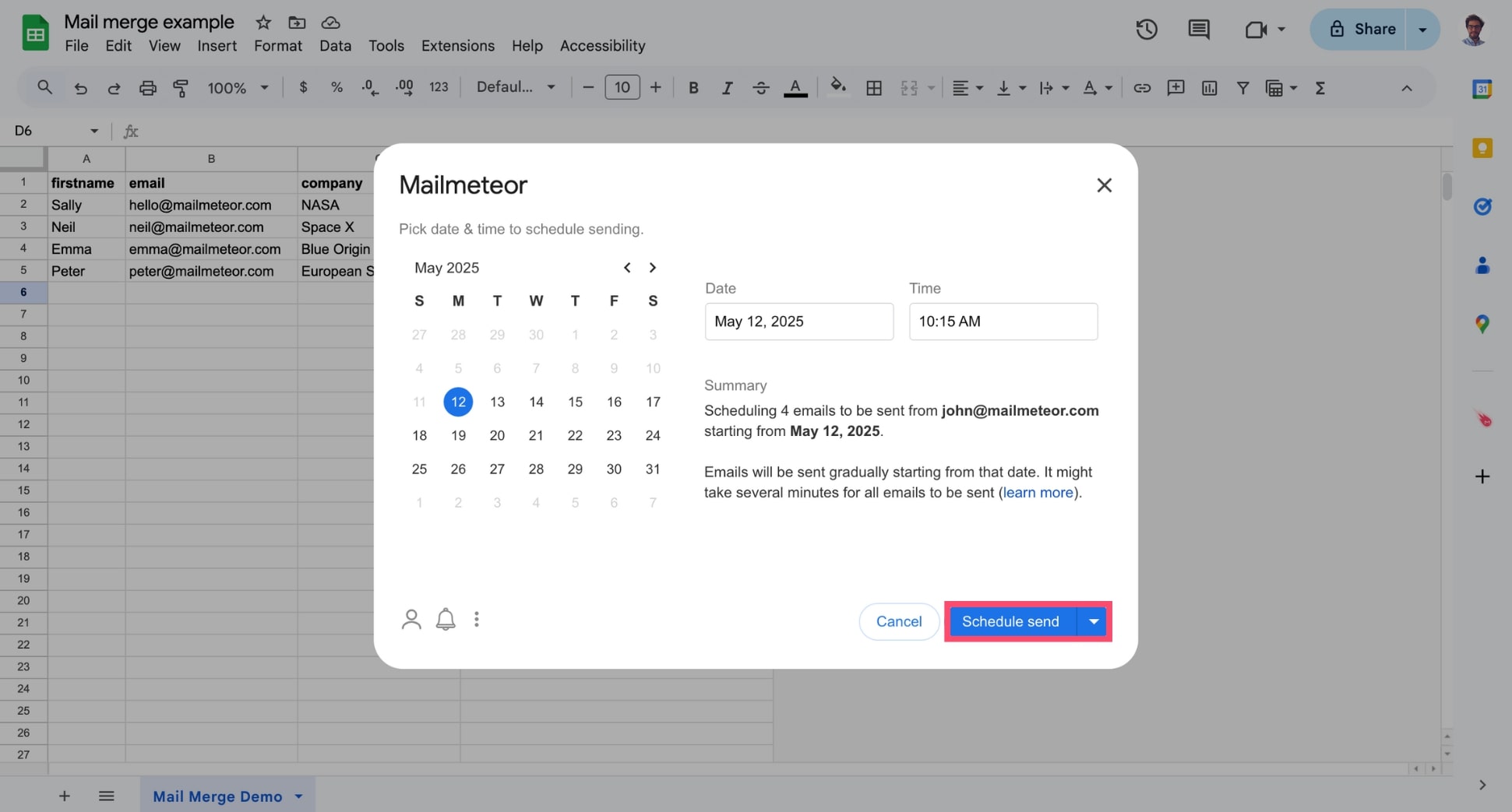Go to the next month in calendar
The width and height of the screenshot is (1512, 812).
click(653, 268)
